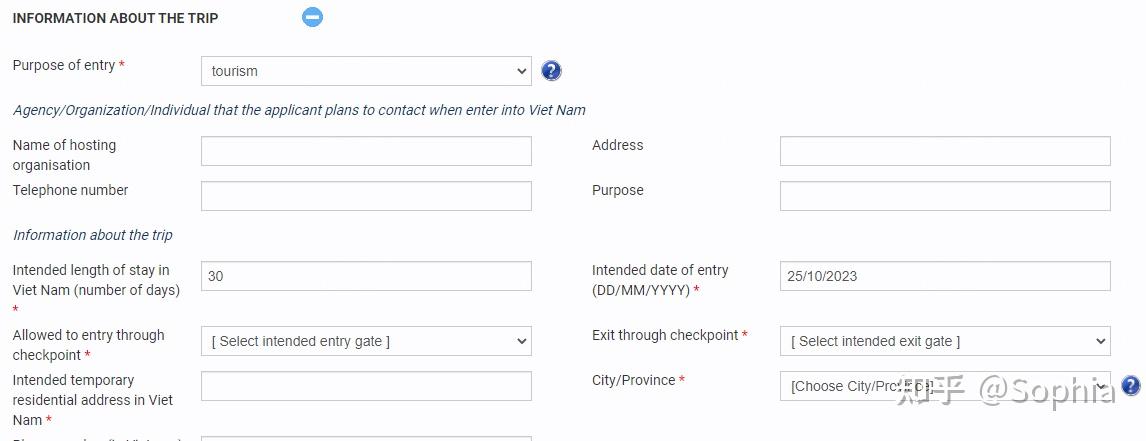Click the partially visible bottom input field

tap(366, 439)
